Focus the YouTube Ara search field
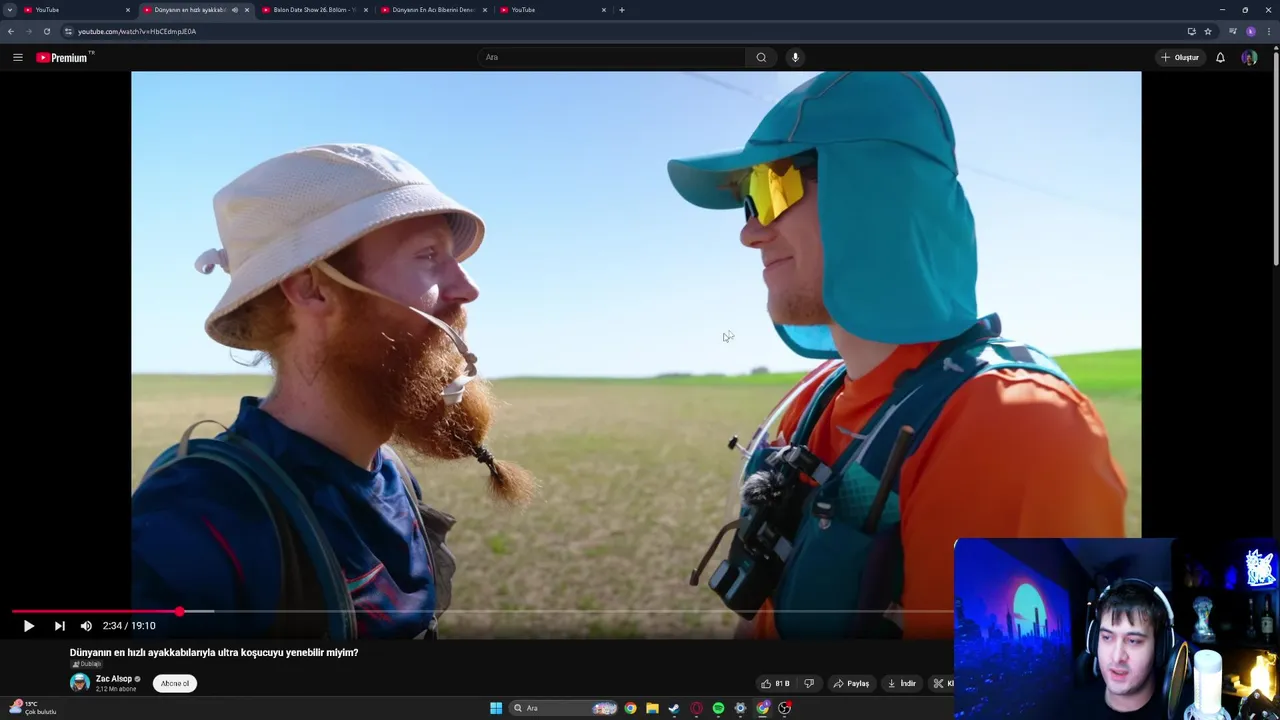Screen dimensions: 1280x720 coord(611,57)
